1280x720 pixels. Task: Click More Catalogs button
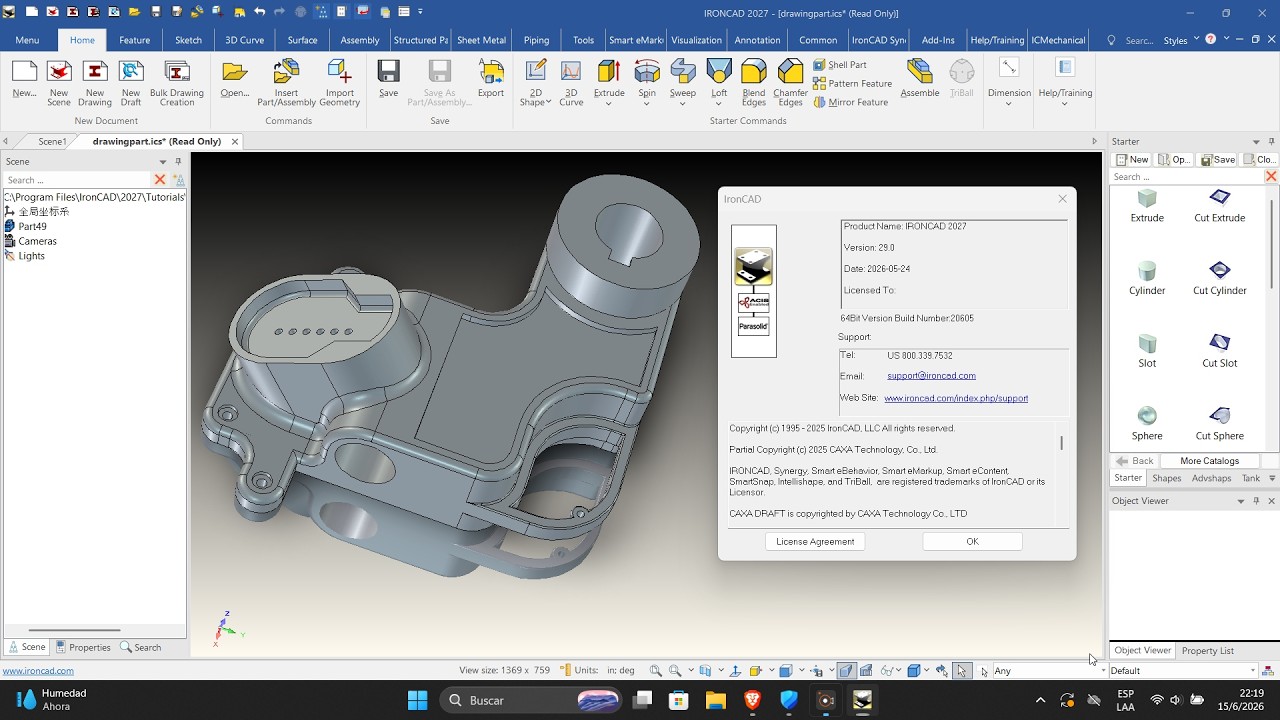[1209, 461]
